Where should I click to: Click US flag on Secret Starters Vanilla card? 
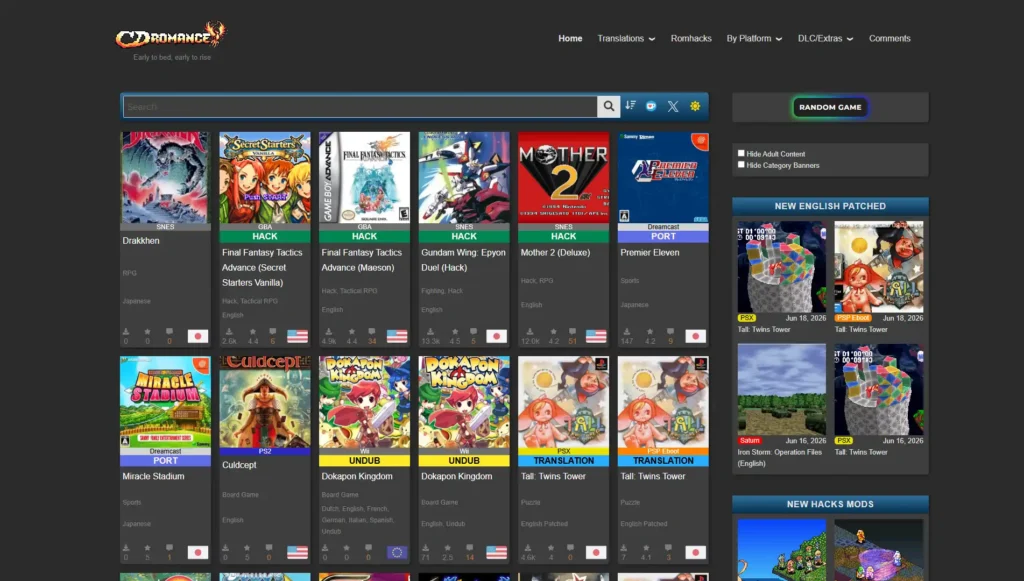point(297,336)
